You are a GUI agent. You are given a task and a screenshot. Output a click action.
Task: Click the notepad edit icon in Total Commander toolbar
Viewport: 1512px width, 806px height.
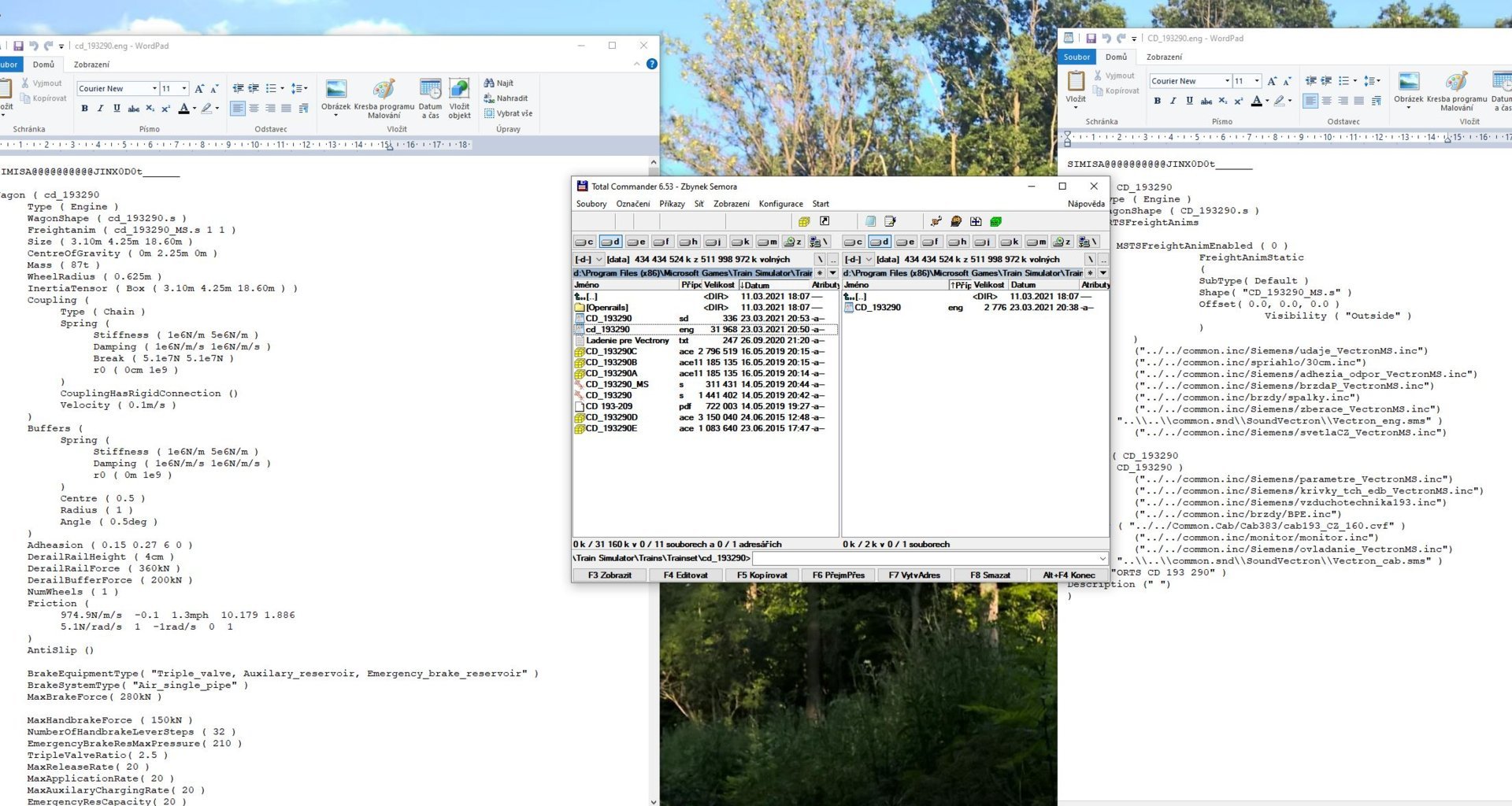[x=890, y=222]
